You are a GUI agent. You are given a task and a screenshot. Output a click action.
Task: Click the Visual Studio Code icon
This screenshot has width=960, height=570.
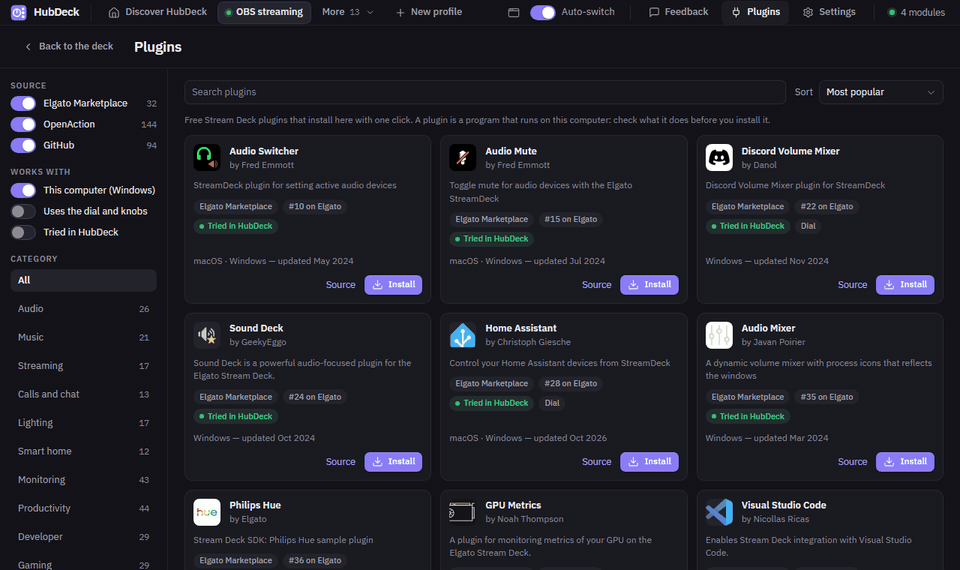(x=719, y=512)
